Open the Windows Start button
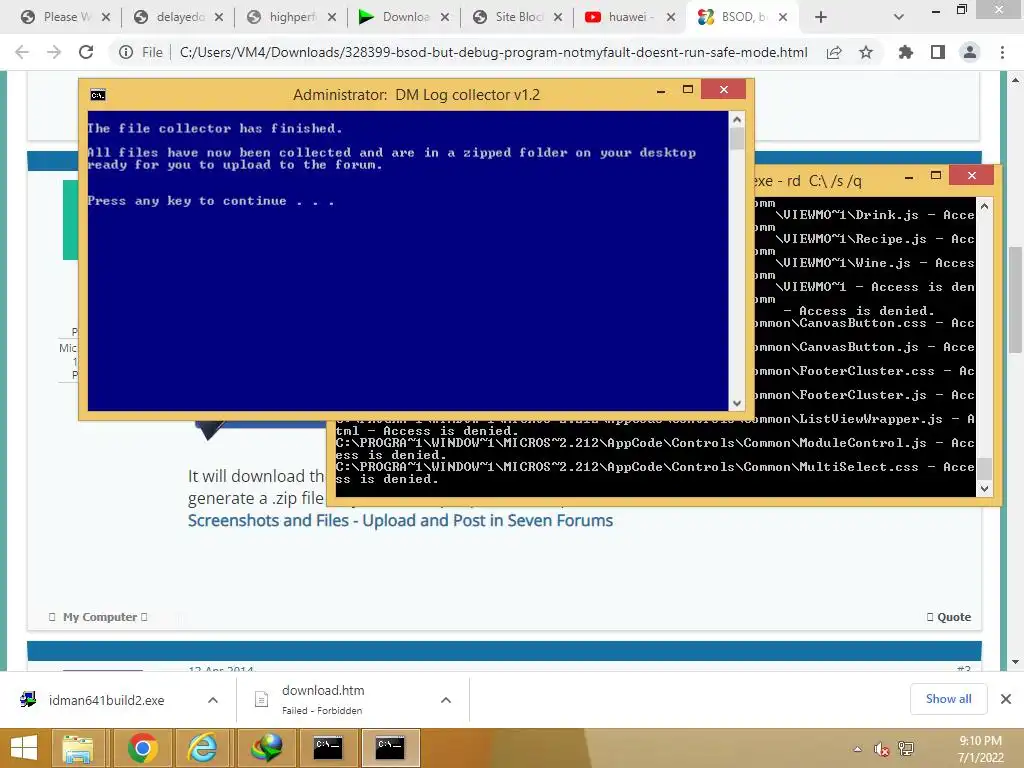The height and width of the screenshot is (768, 1024). (x=24, y=748)
